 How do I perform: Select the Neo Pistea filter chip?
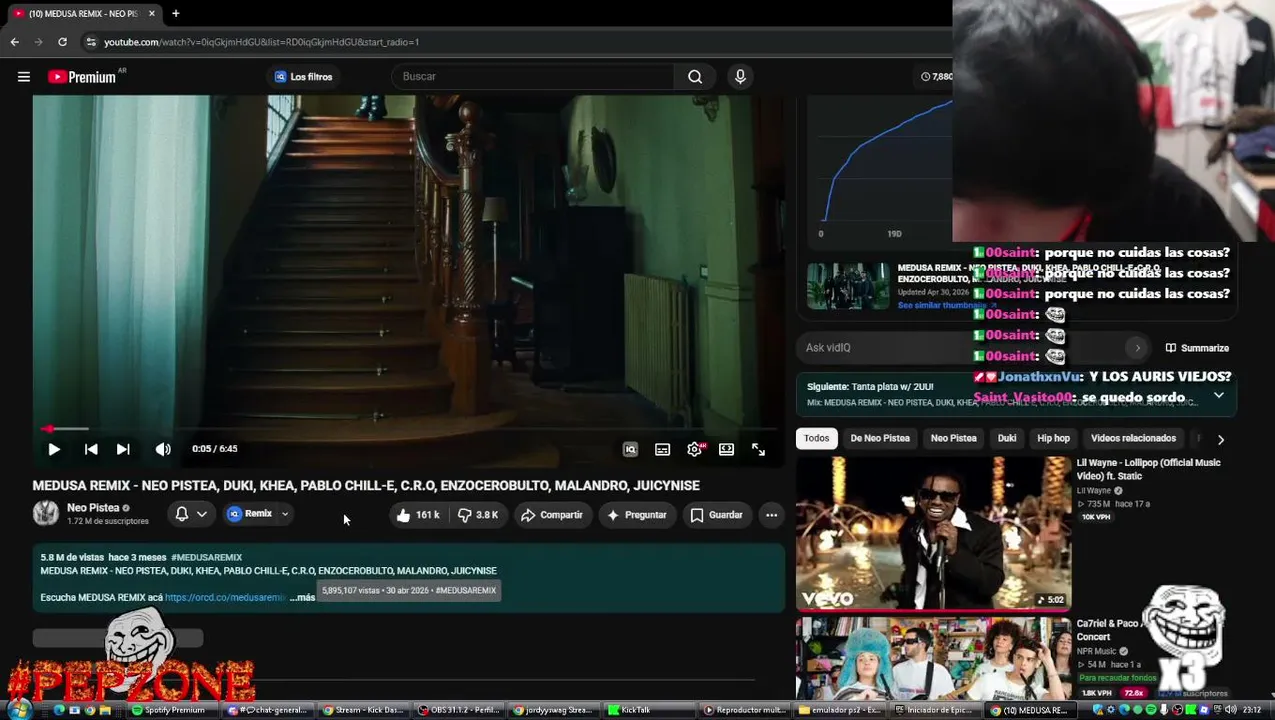tap(953, 438)
